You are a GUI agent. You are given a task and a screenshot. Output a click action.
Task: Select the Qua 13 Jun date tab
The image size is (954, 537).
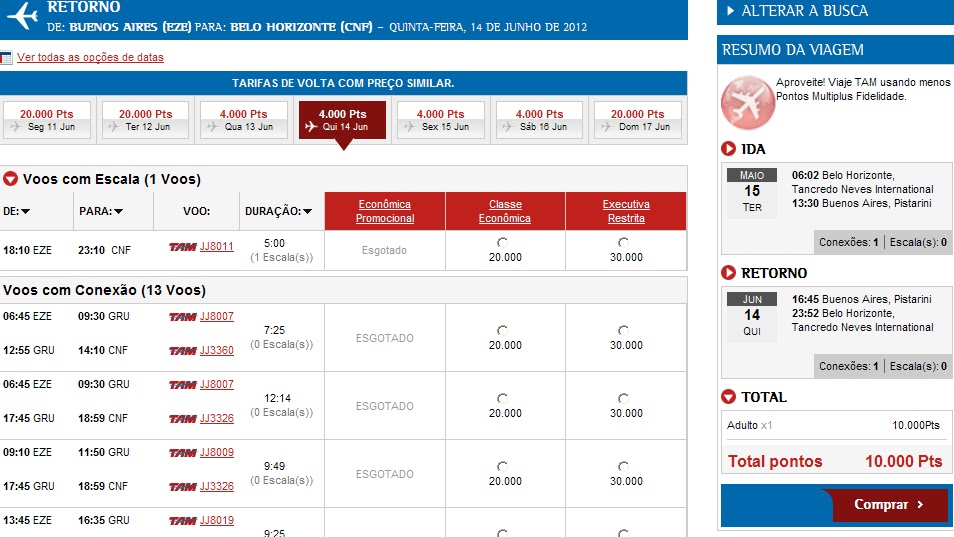tap(243, 120)
